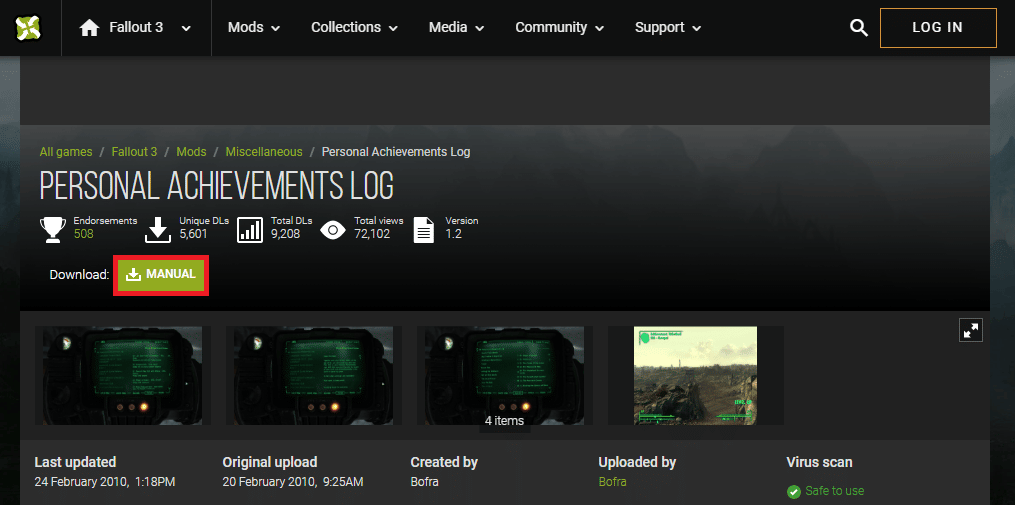The image size is (1015, 505).
Task: Click the Total DLs value 9,208
Action: click(285, 234)
